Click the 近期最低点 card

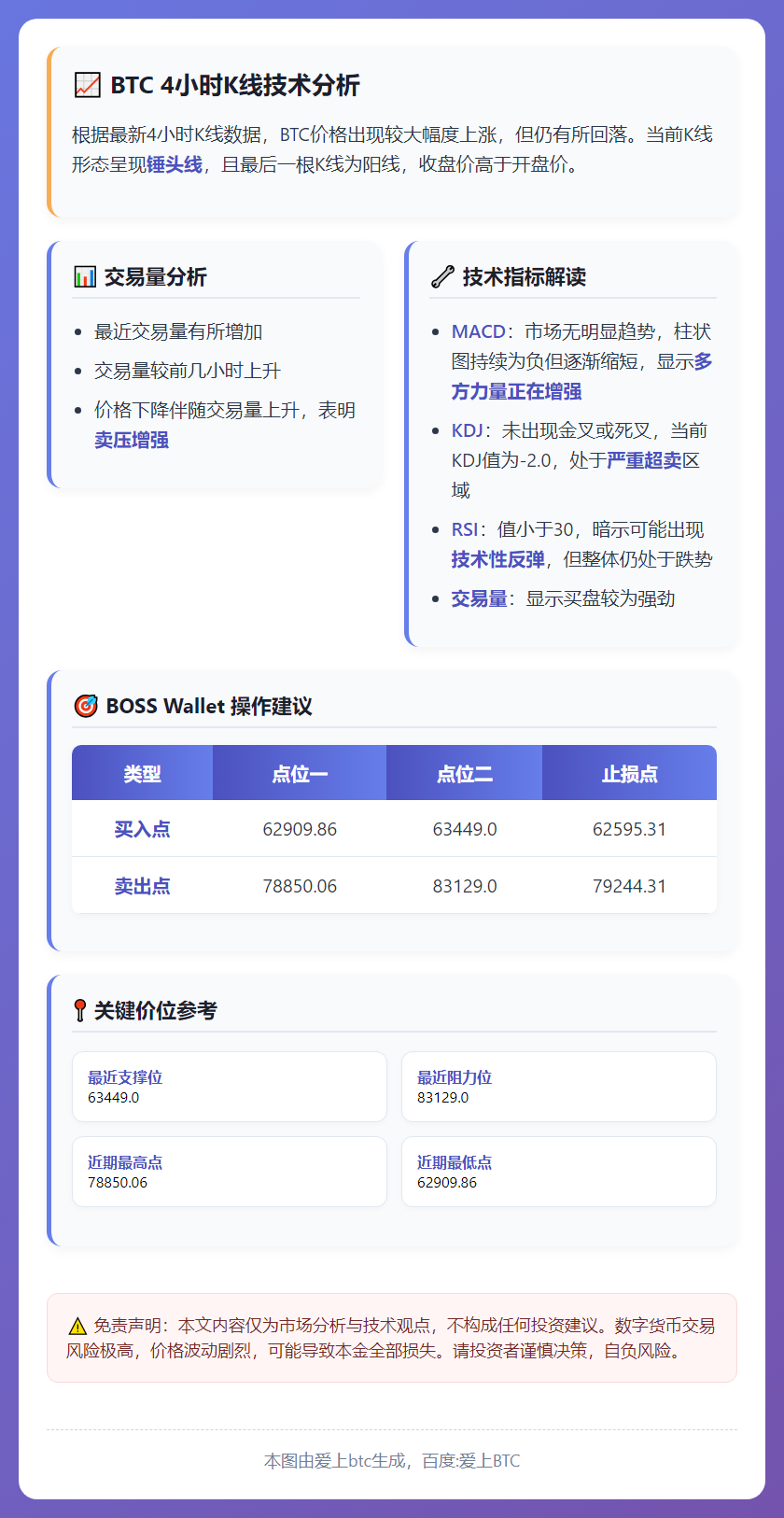click(x=559, y=1172)
